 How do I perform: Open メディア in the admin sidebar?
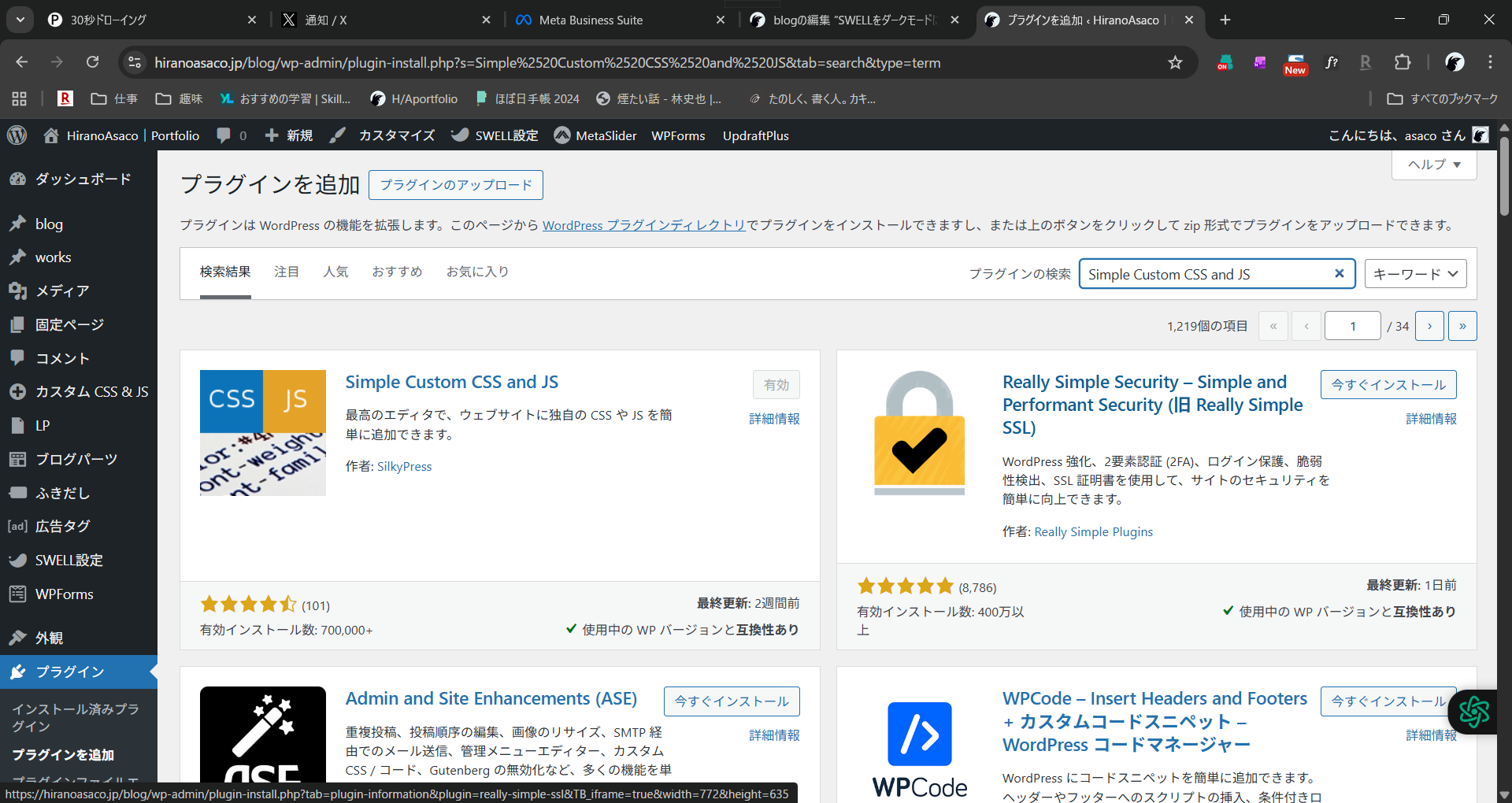[x=59, y=290]
